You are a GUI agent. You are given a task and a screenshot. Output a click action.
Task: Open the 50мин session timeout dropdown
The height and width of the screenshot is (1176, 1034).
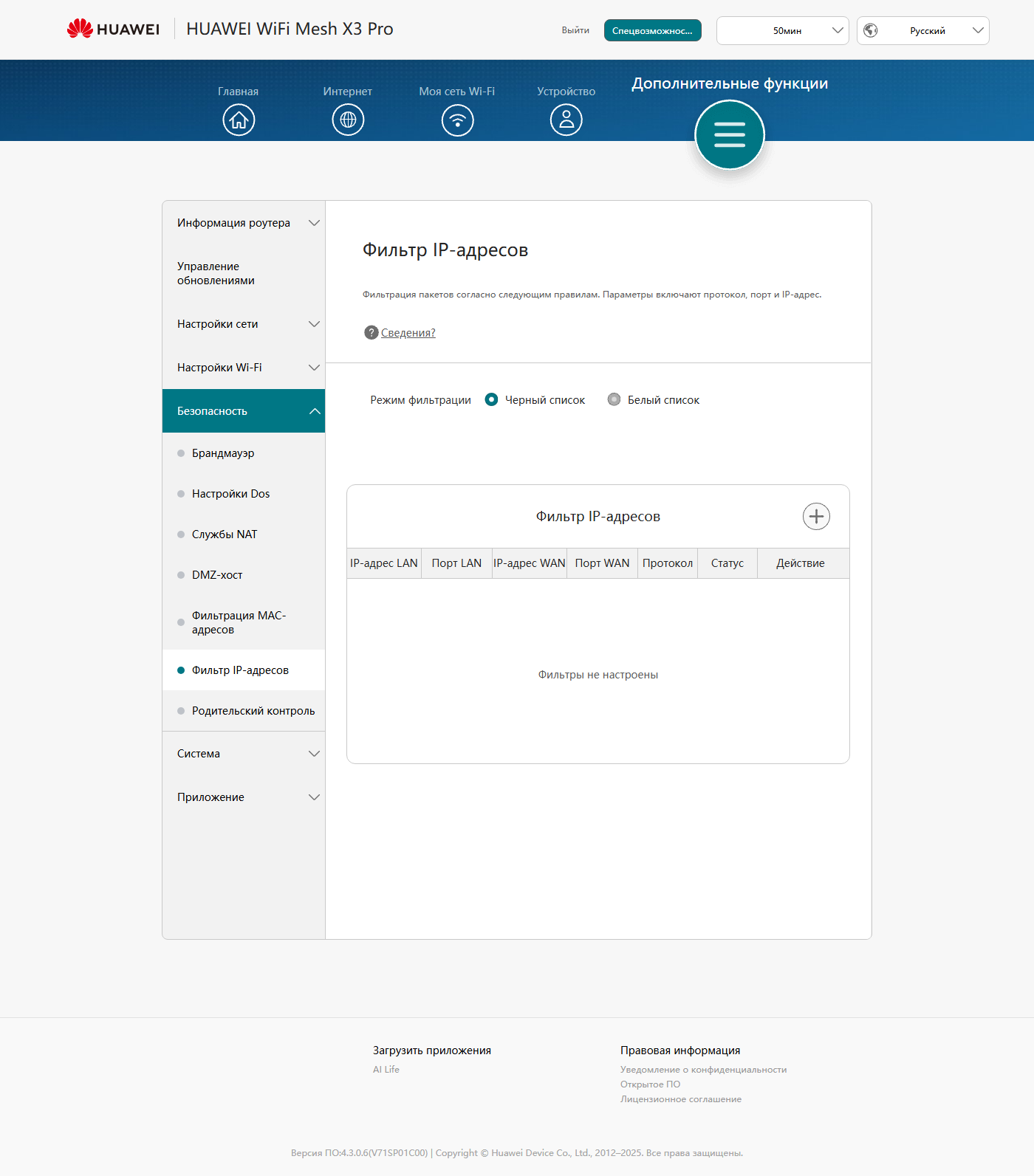click(783, 30)
